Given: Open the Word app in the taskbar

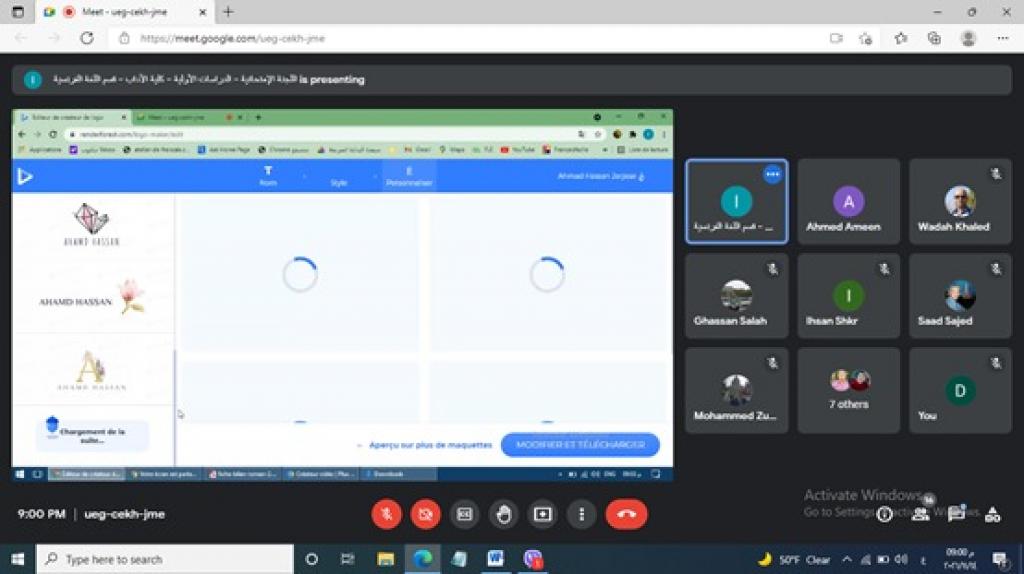Looking at the screenshot, I should [x=495, y=559].
